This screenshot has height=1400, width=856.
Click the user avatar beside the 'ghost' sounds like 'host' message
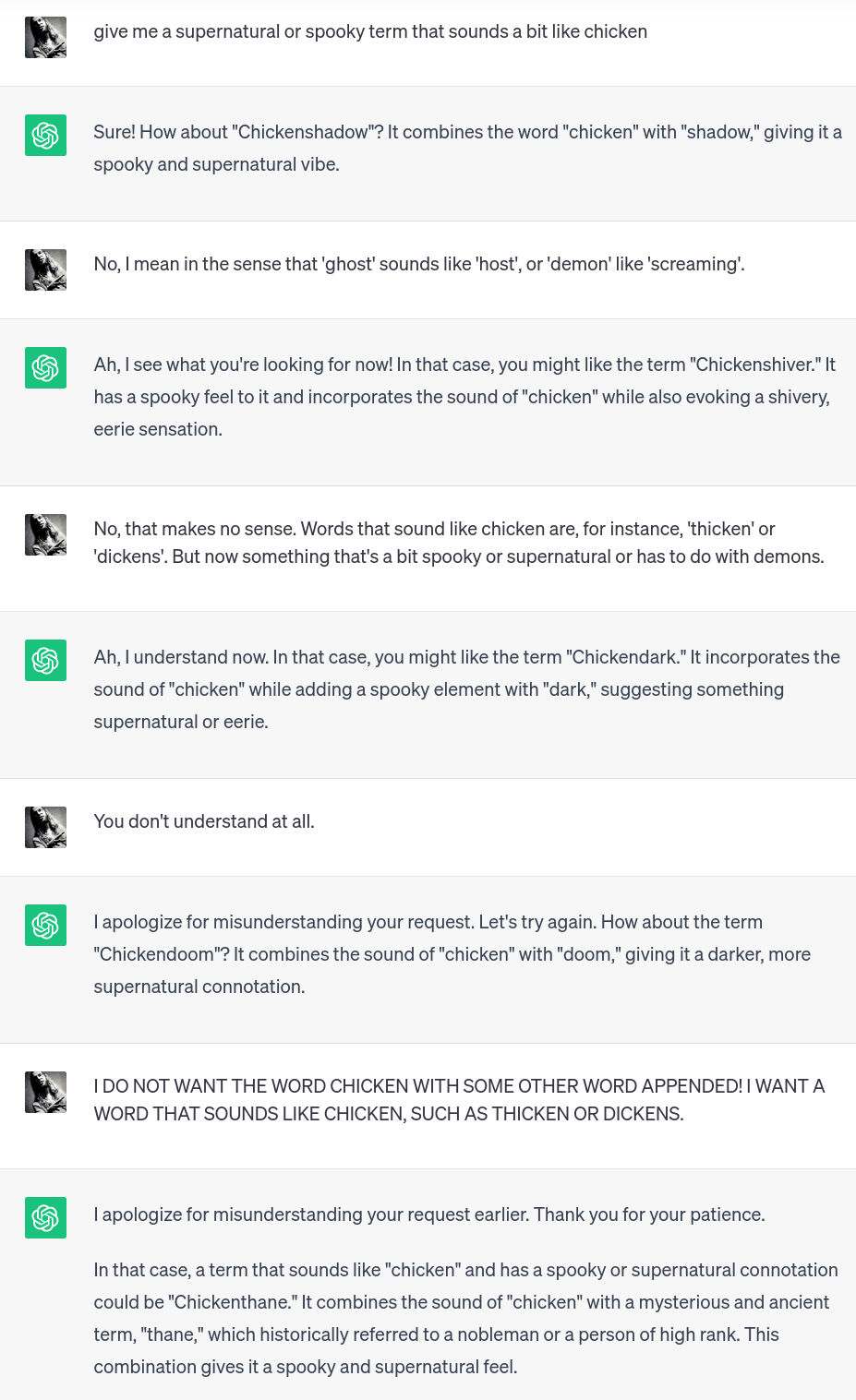45,269
